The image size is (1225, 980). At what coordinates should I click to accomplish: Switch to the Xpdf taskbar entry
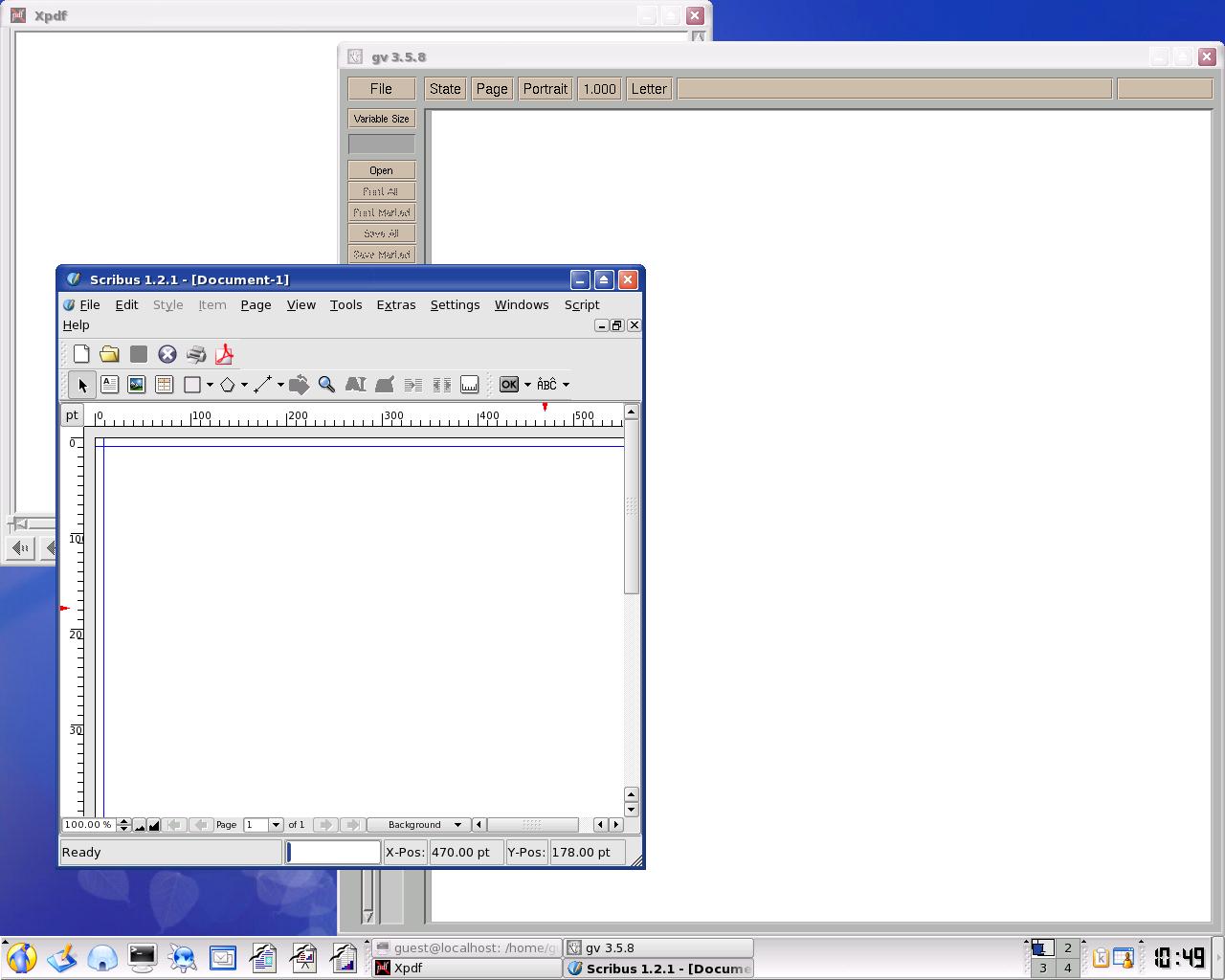pyautogui.click(x=467, y=969)
